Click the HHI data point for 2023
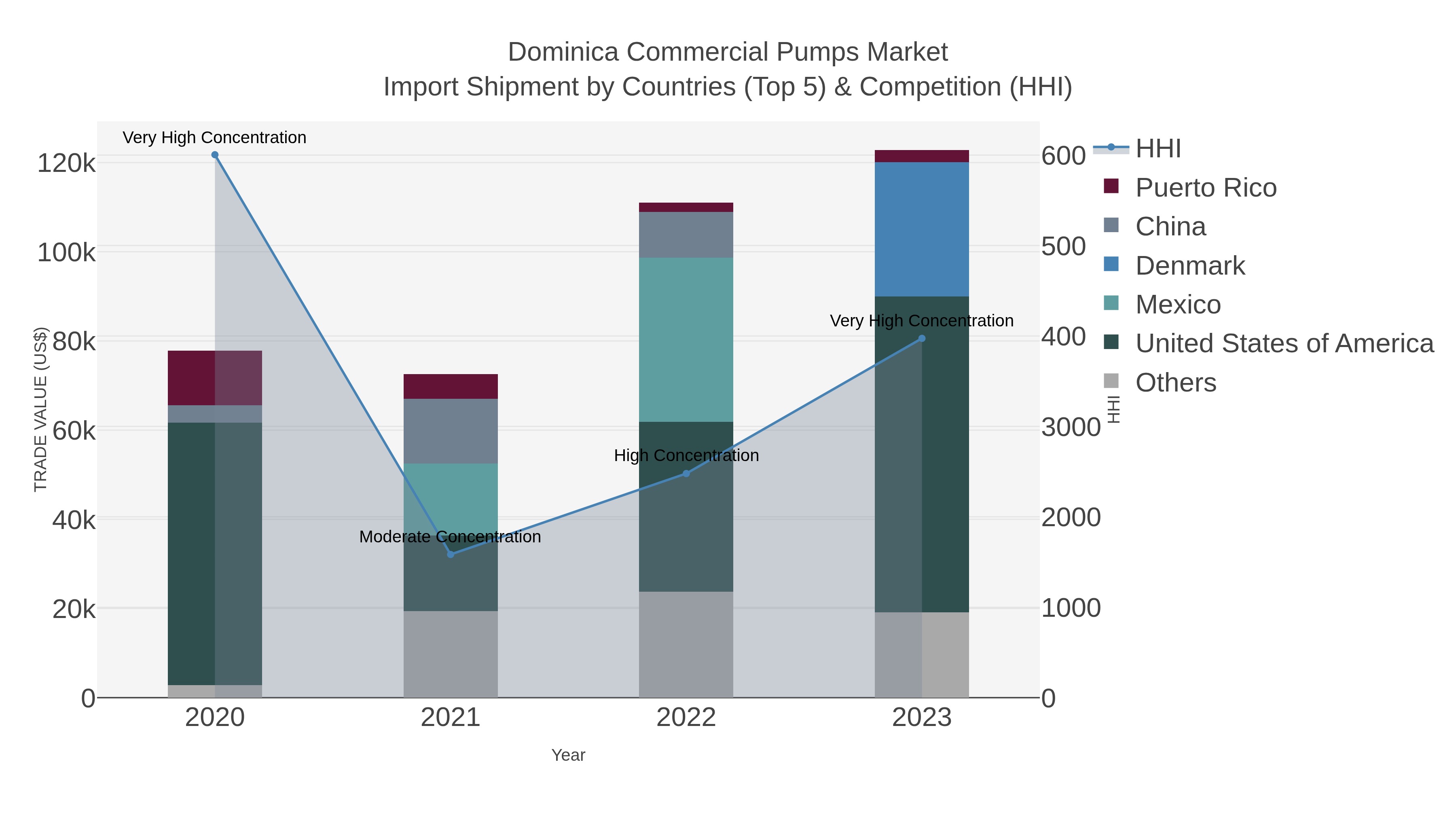This screenshot has height=819, width=1456. pos(922,339)
